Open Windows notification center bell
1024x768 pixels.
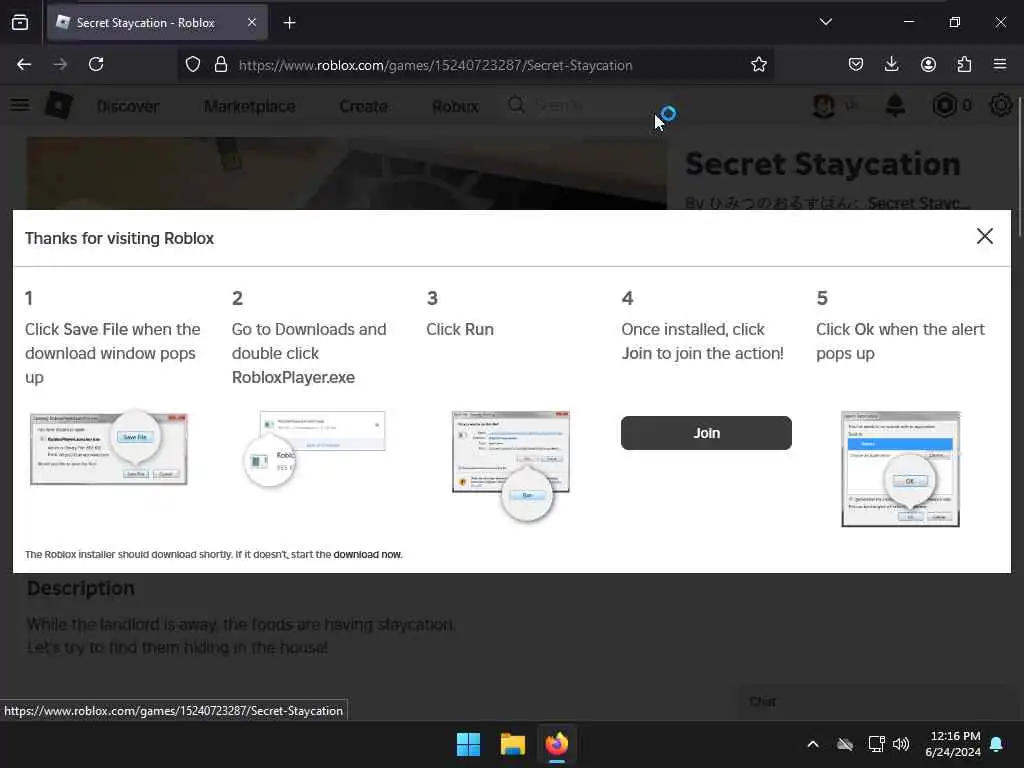click(997, 744)
